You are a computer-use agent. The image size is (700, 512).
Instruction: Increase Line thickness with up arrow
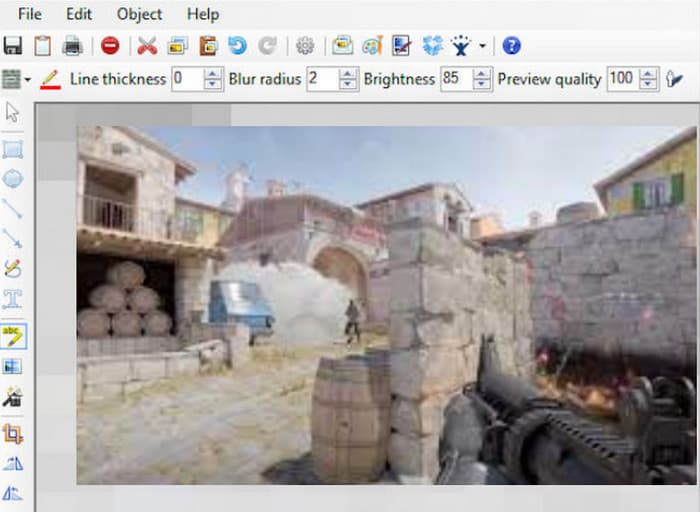(x=213, y=74)
